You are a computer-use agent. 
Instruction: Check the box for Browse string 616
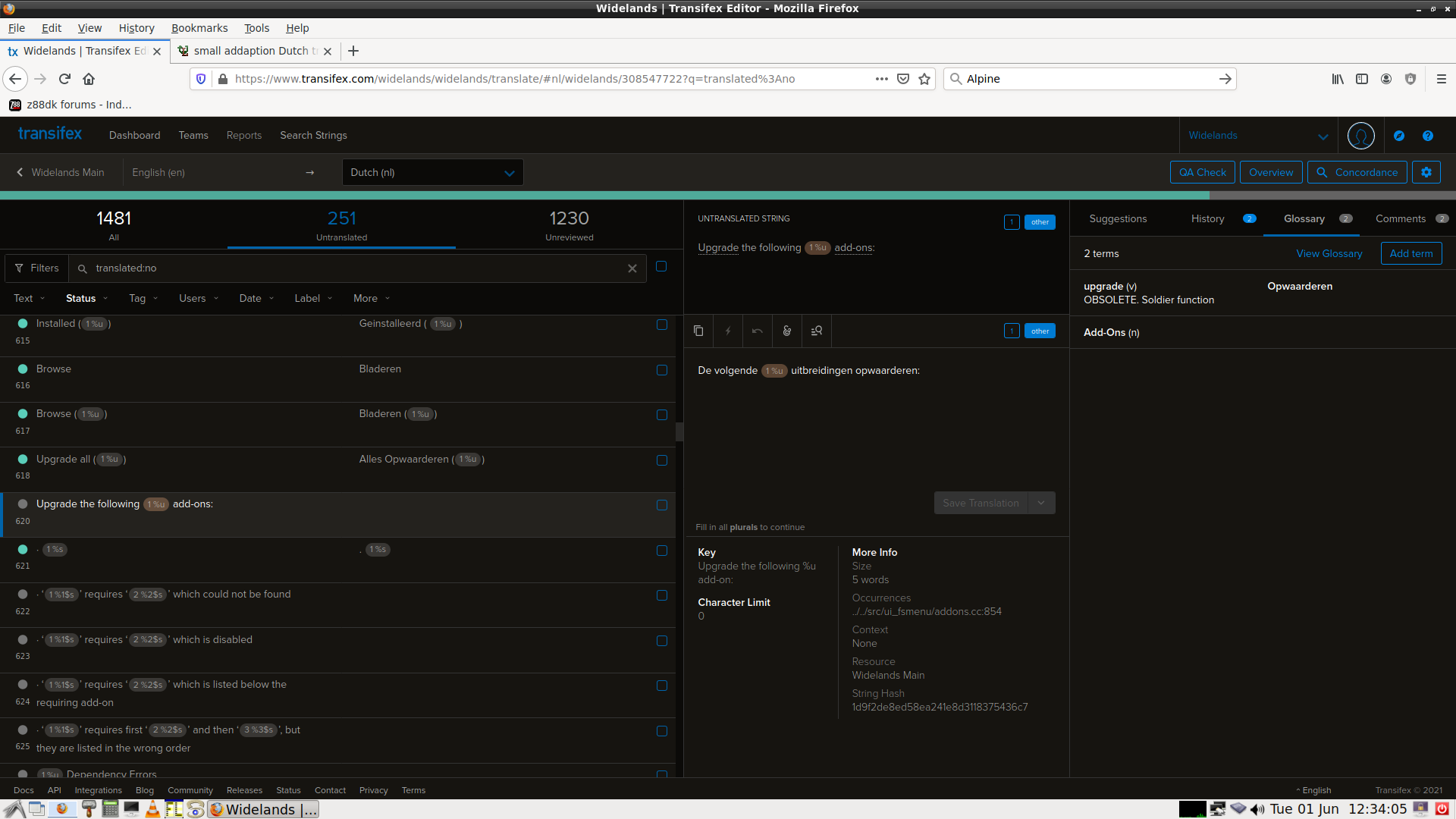[x=661, y=370]
